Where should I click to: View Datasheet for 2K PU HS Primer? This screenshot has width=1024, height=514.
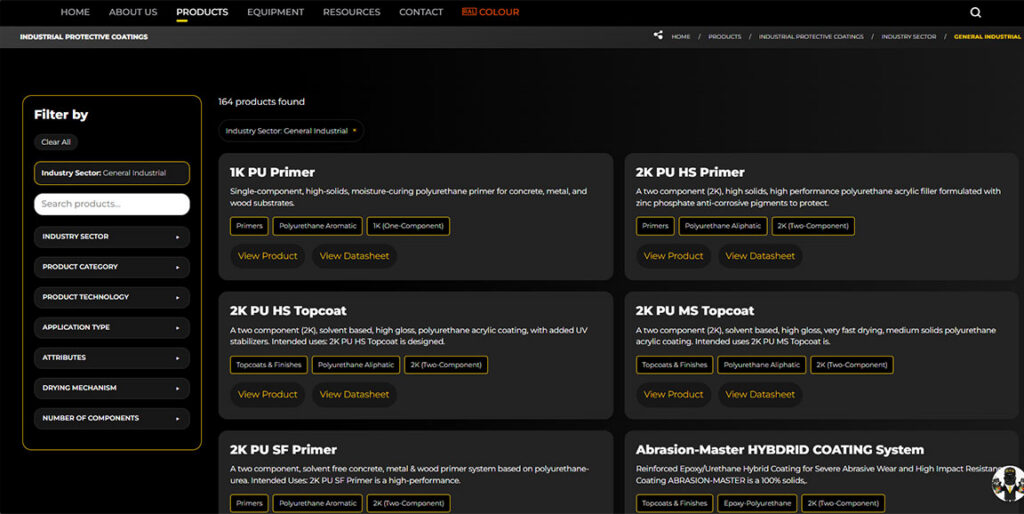tap(760, 256)
